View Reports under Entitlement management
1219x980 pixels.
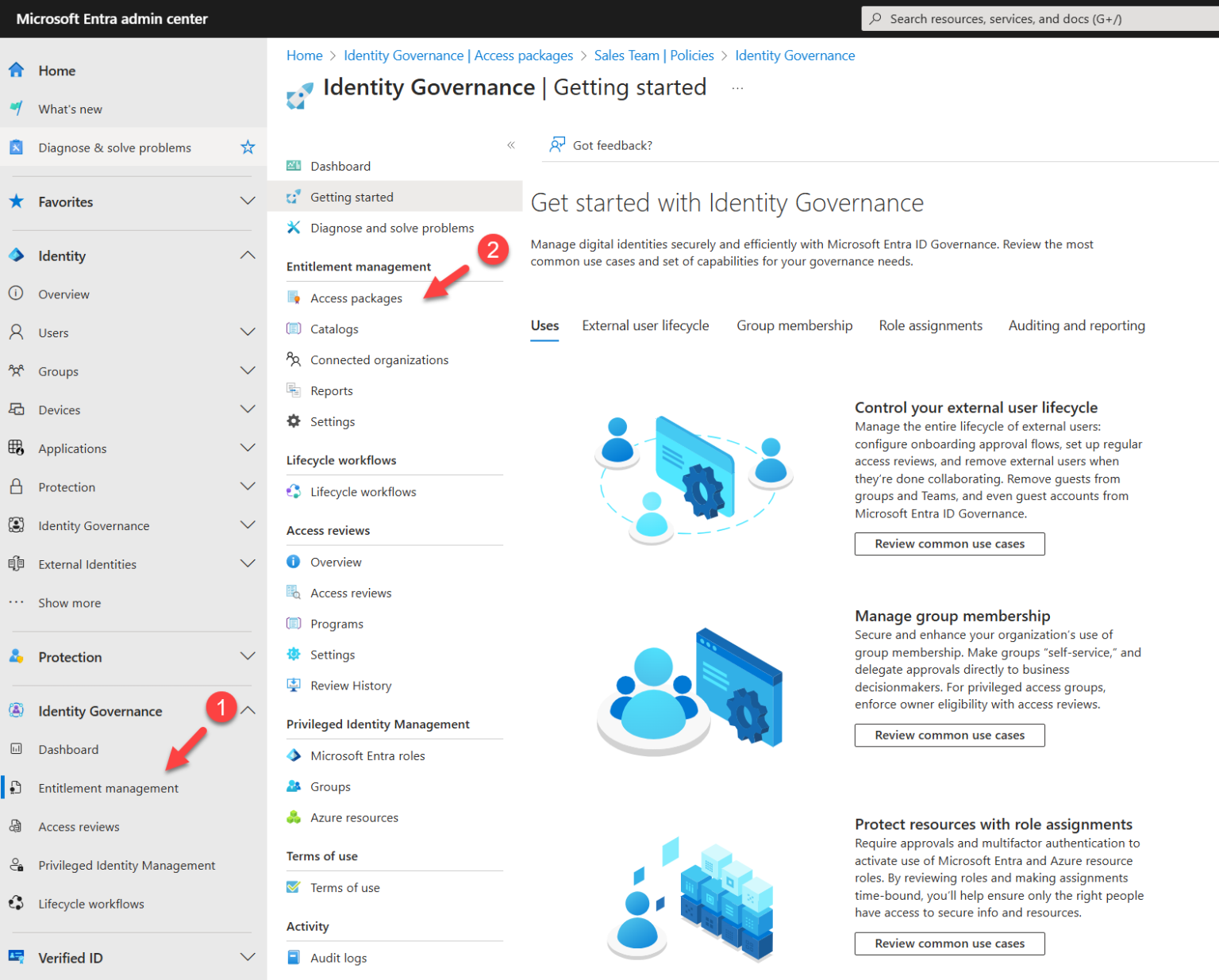click(332, 390)
